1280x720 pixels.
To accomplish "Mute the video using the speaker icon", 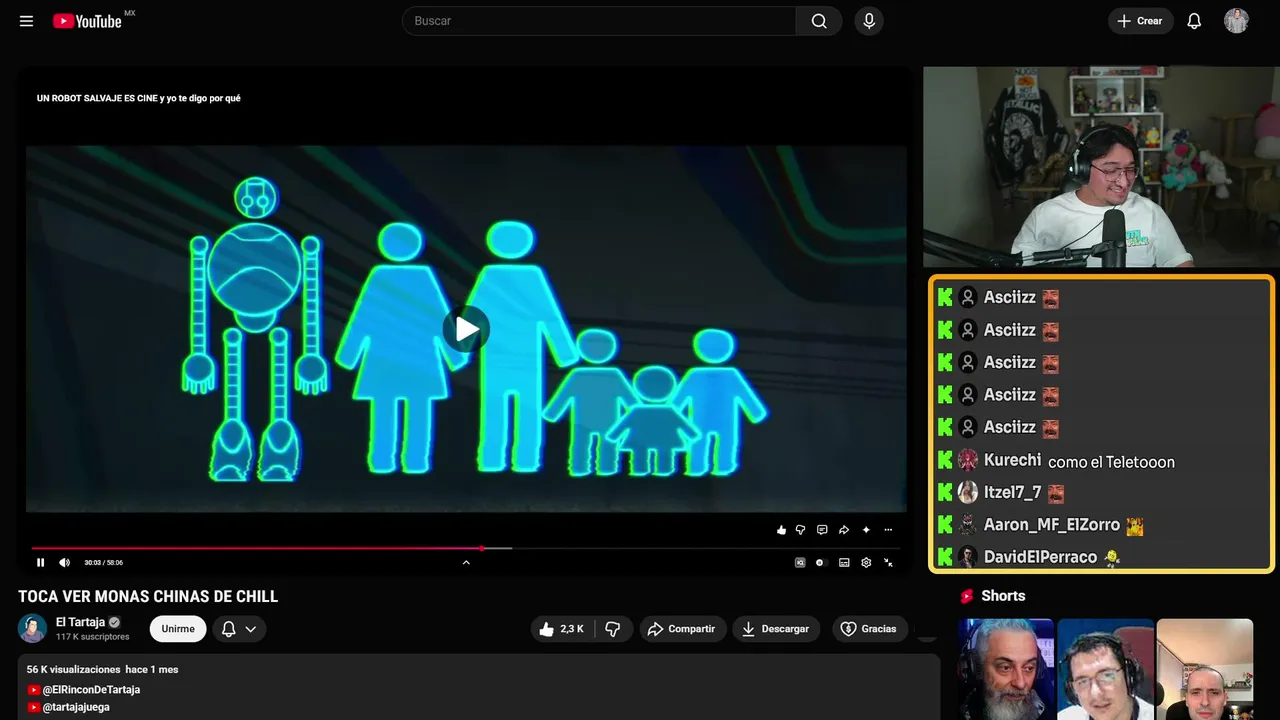I will [65, 562].
